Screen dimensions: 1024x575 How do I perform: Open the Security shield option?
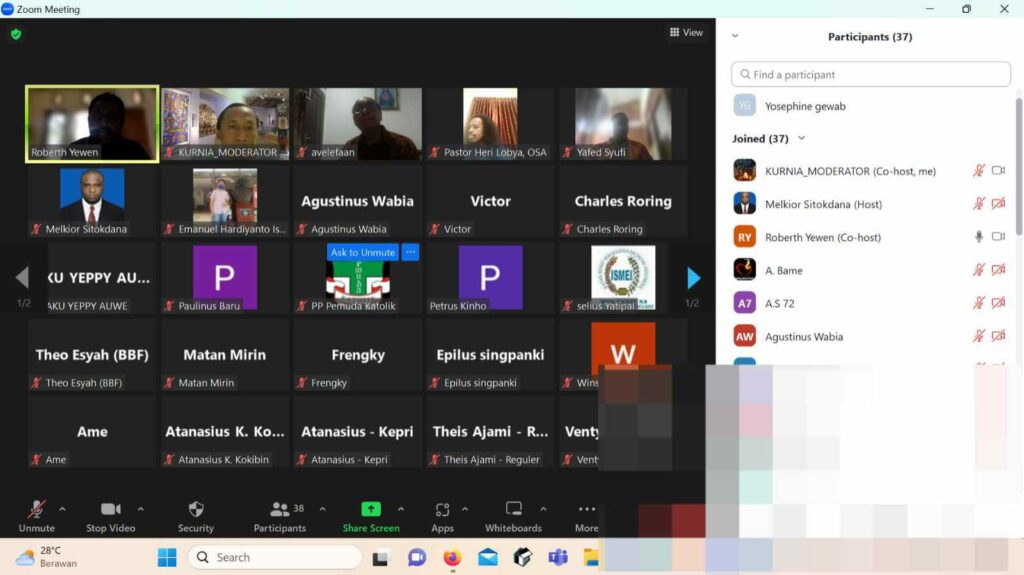click(196, 510)
